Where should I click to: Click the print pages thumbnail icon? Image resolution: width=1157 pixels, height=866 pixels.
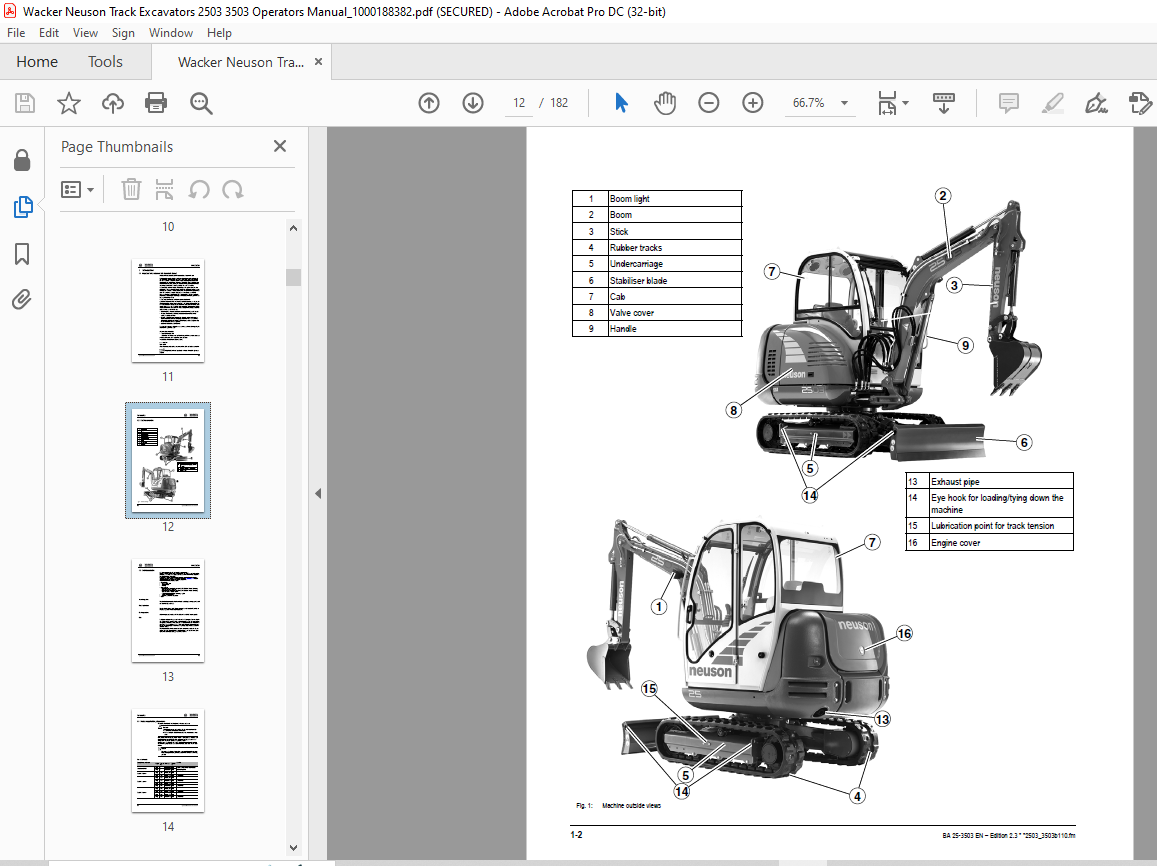click(165, 190)
